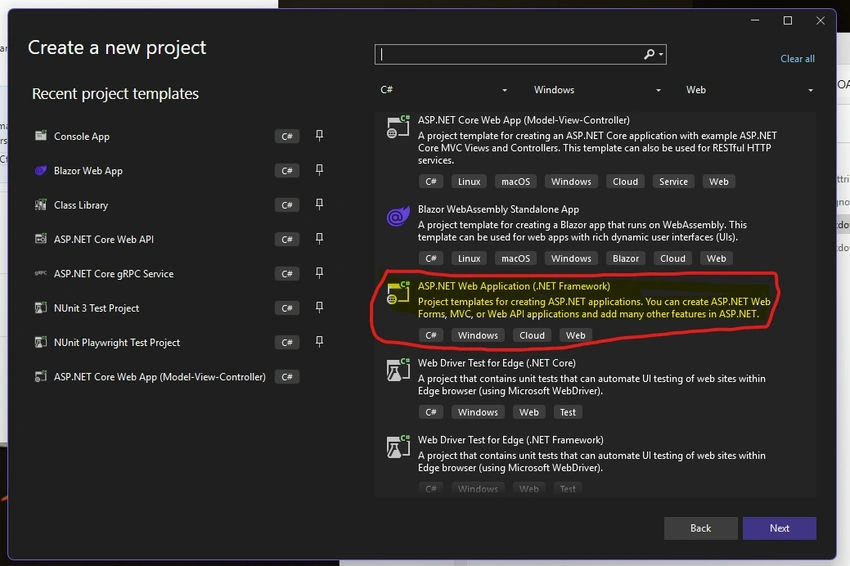Pin the NUnit 3 Test Project template

[x=319, y=307]
